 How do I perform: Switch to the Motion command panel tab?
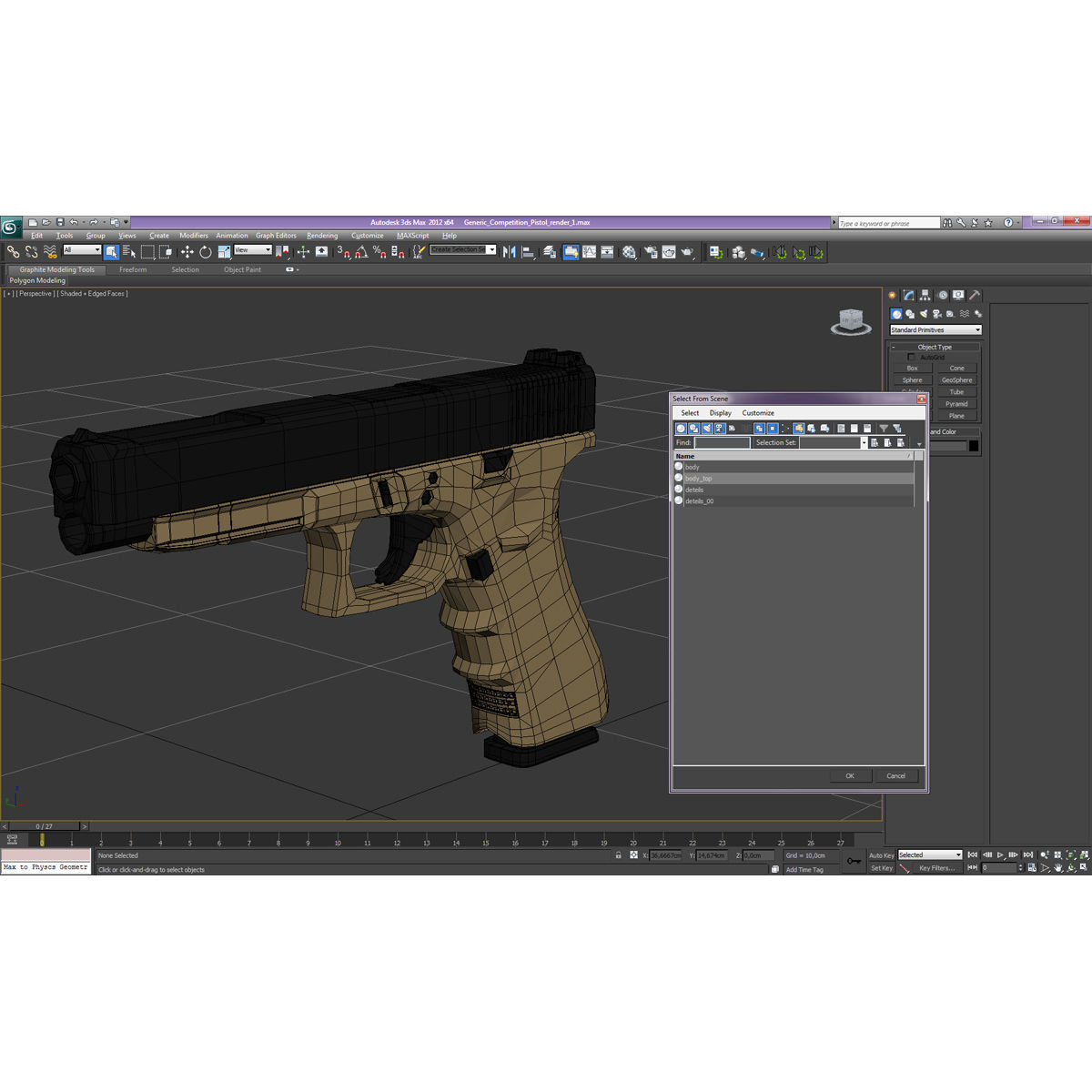942,295
